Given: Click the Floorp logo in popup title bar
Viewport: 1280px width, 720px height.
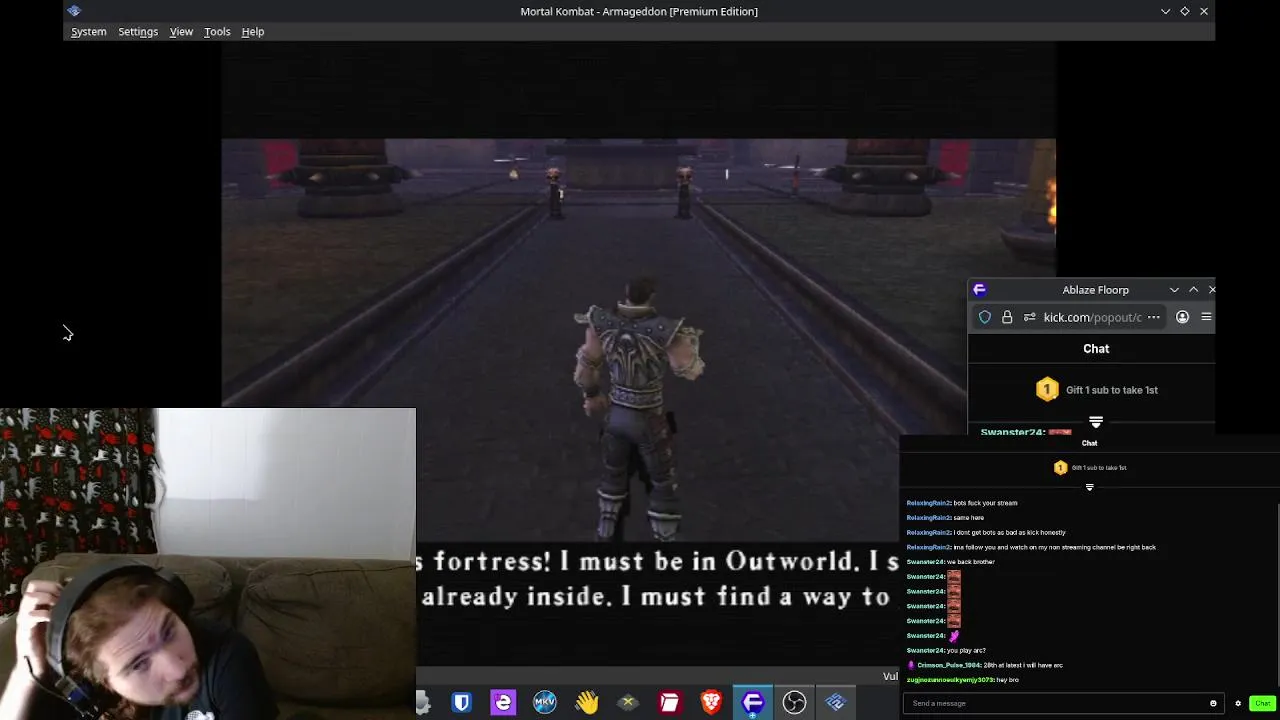Looking at the screenshot, I should point(980,290).
